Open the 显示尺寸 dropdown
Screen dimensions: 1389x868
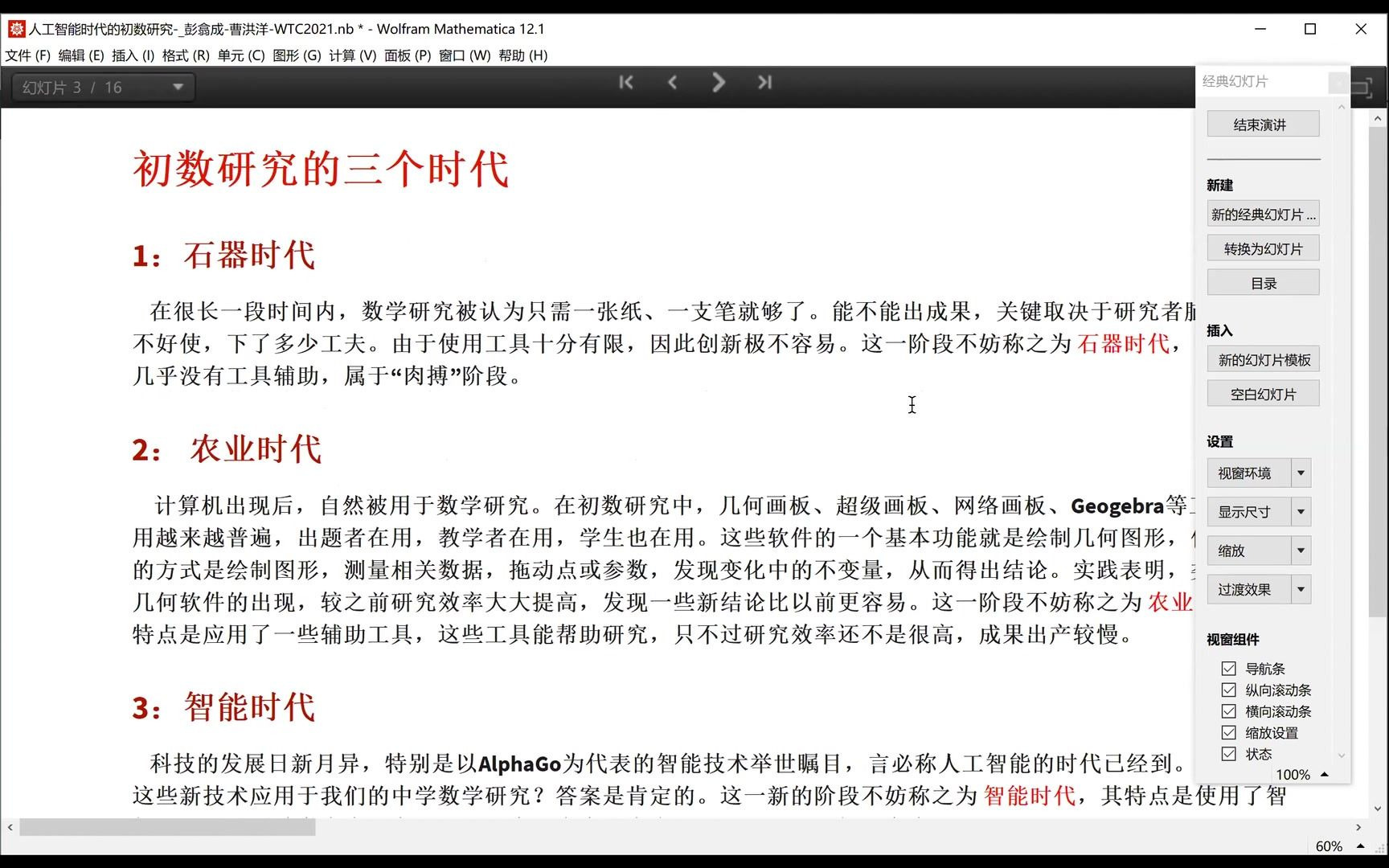(1259, 512)
